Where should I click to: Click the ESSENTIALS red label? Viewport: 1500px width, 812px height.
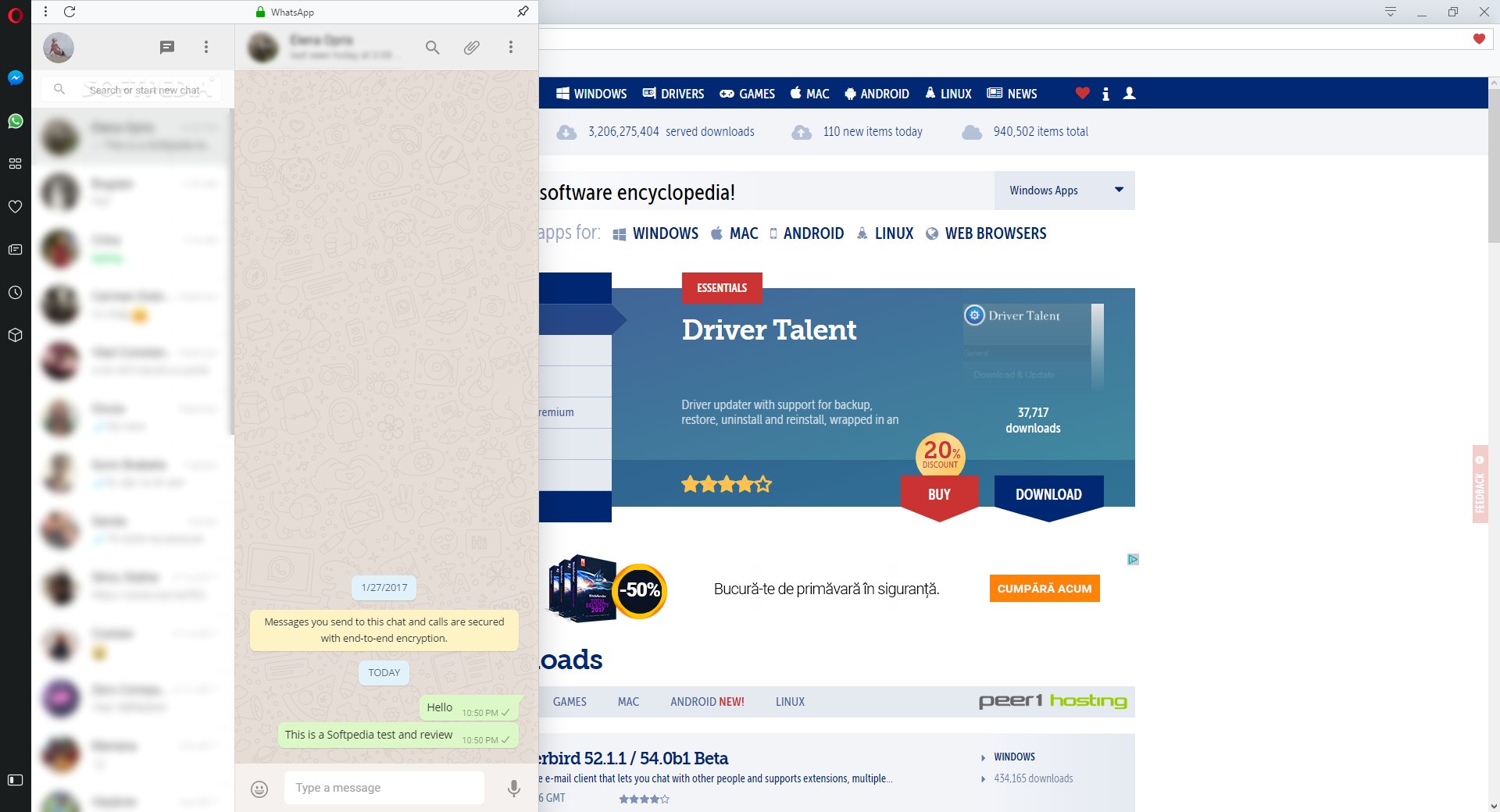(x=722, y=288)
